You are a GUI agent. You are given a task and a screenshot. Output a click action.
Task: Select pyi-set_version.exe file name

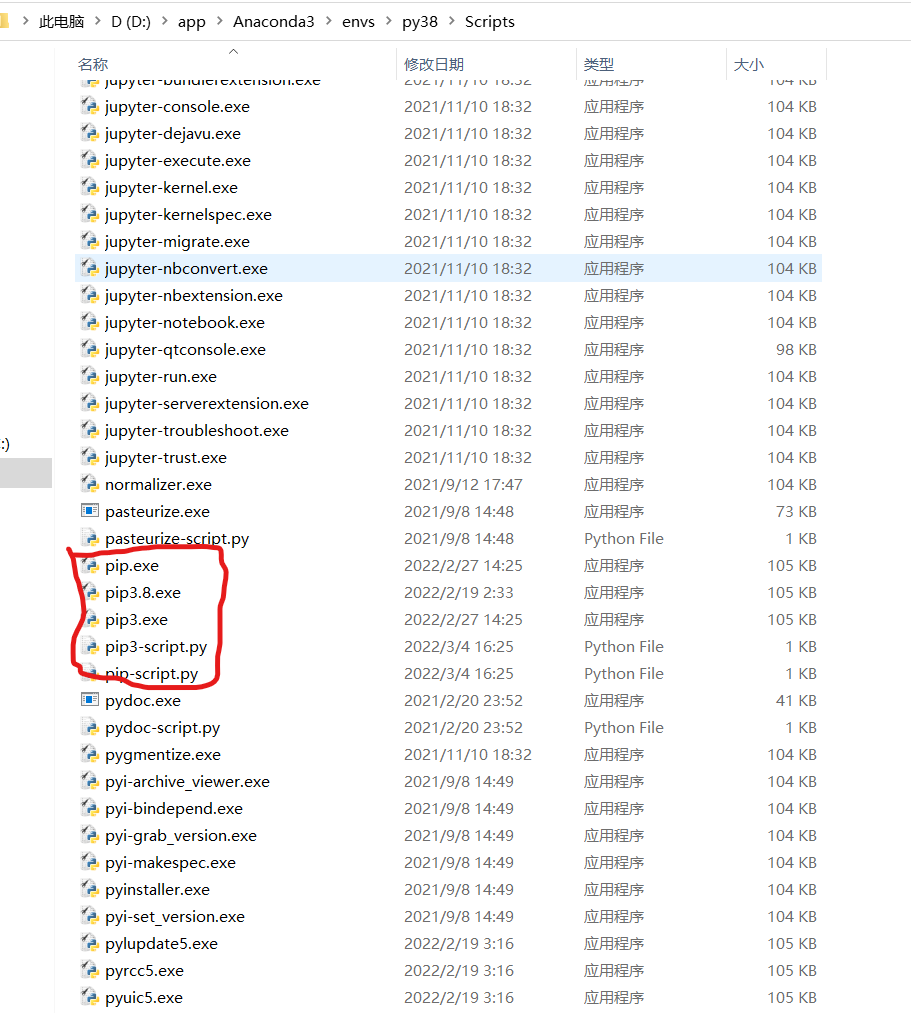[x=175, y=917]
